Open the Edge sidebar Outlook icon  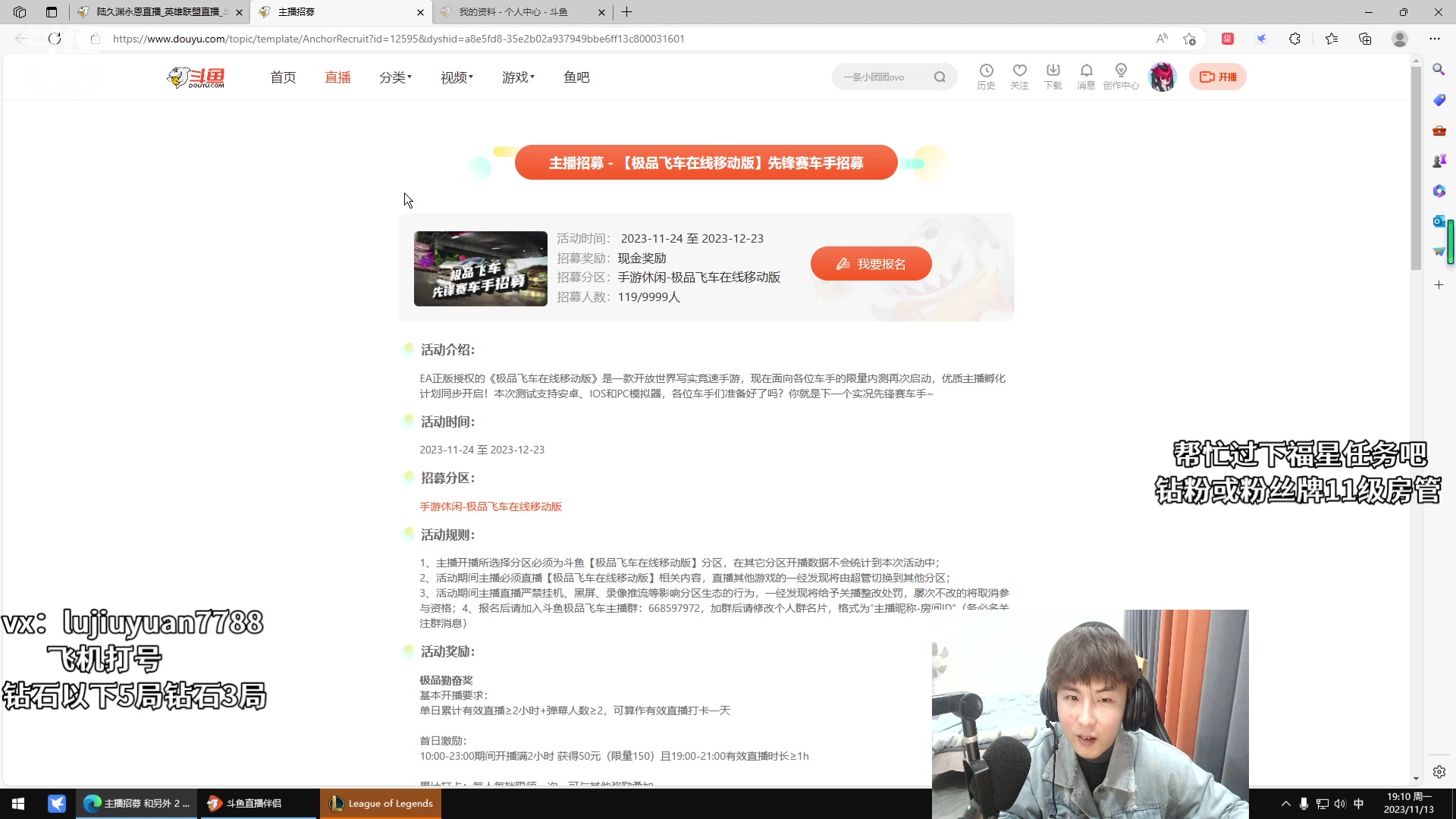tap(1438, 221)
